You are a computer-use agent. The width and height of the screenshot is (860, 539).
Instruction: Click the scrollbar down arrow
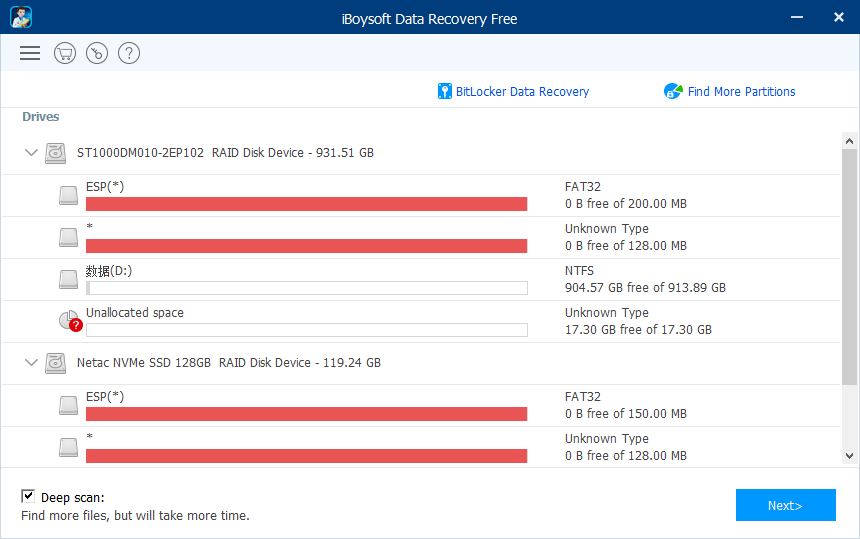(849, 456)
